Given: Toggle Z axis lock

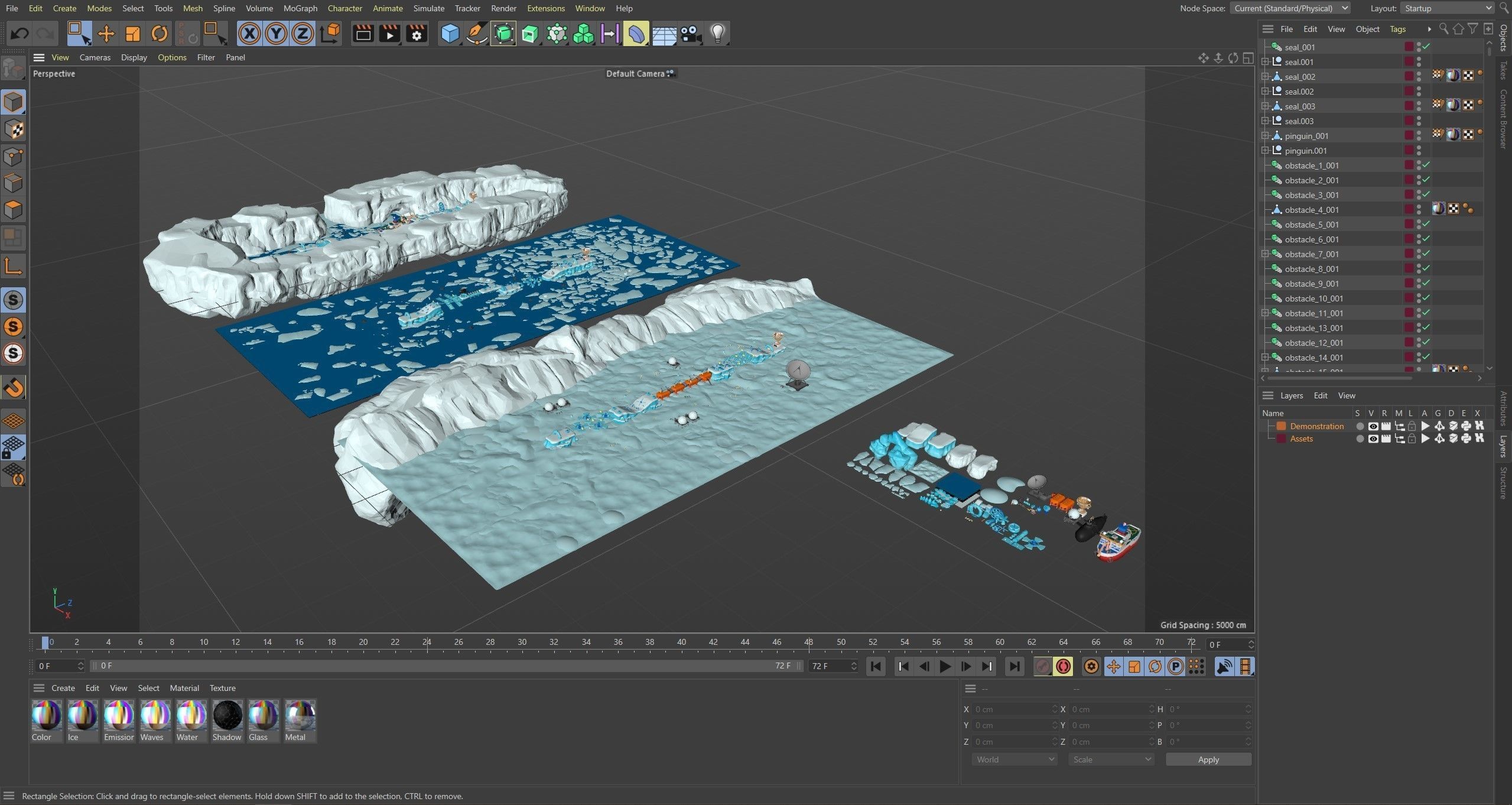Looking at the screenshot, I should tap(303, 34).
